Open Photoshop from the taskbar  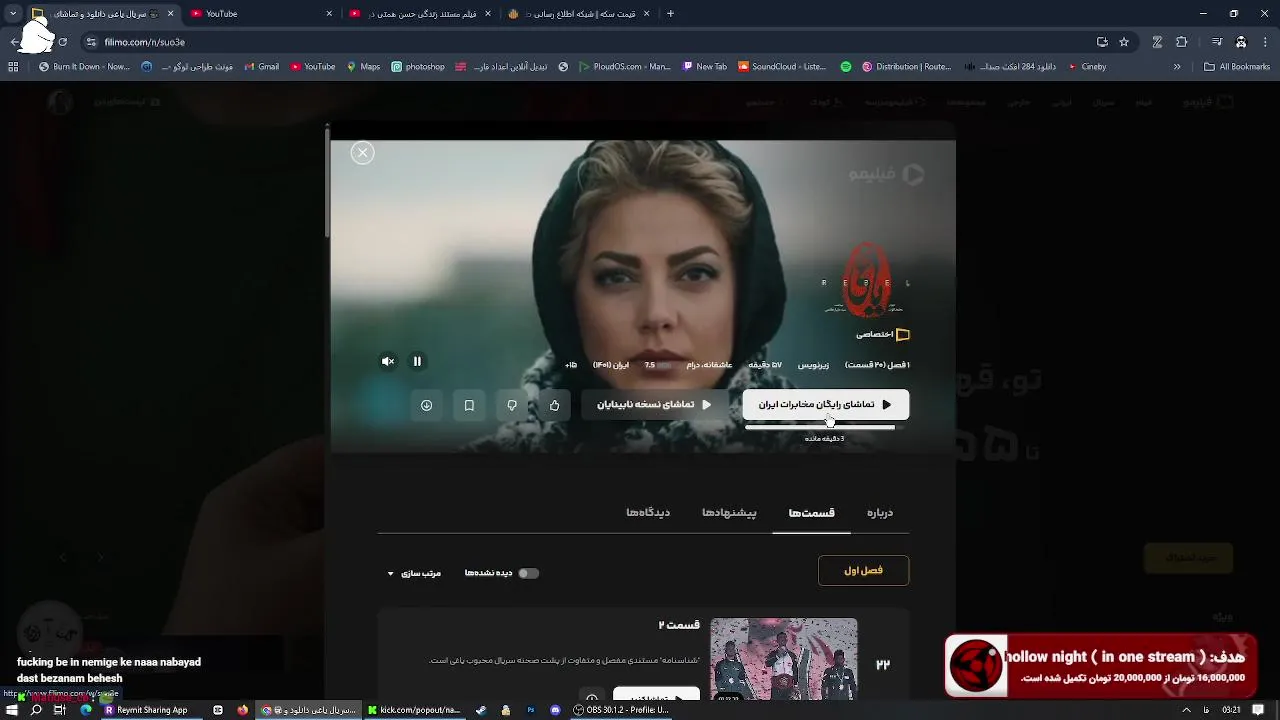pyautogui.click(x=531, y=710)
